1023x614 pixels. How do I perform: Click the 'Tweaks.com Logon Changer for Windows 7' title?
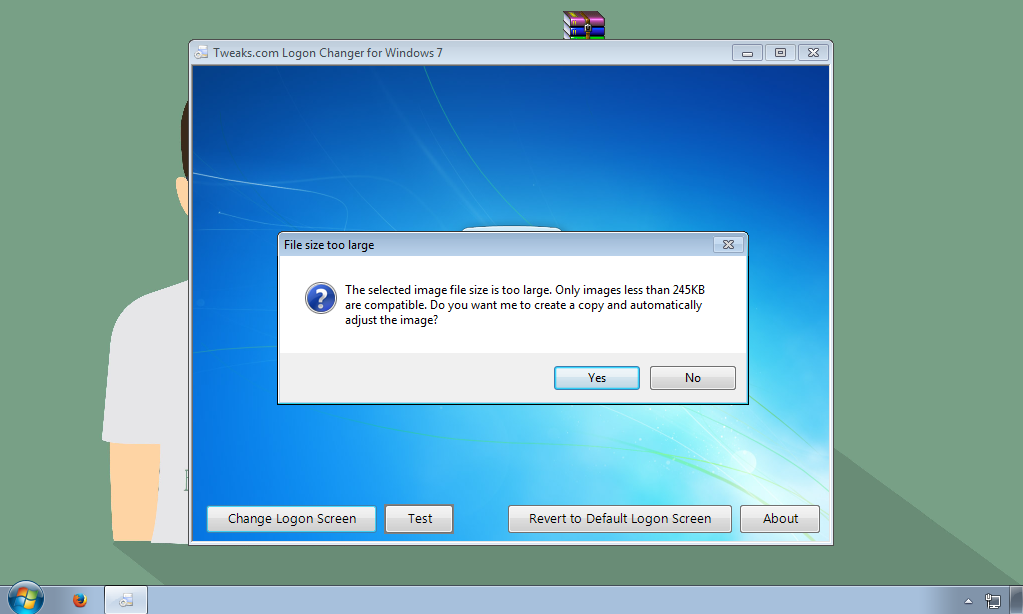click(x=328, y=53)
